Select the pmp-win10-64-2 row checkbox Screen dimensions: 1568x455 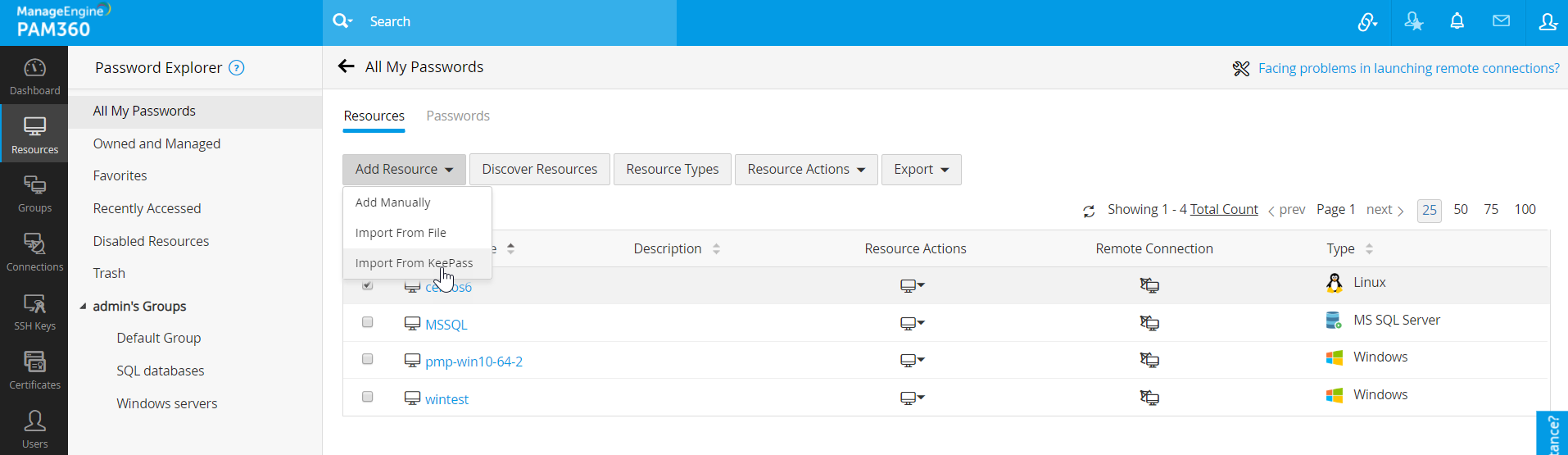click(x=368, y=359)
